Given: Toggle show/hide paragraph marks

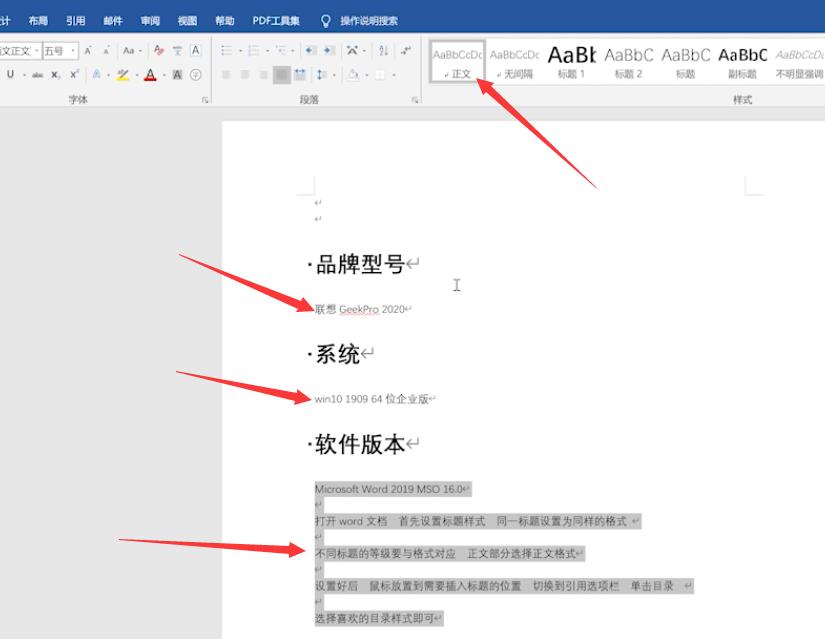Looking at the screenshot, I should coord(406,51).
